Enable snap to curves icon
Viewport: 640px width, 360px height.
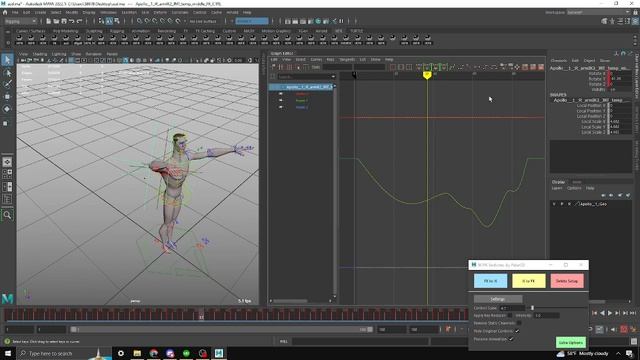(147, 21)
